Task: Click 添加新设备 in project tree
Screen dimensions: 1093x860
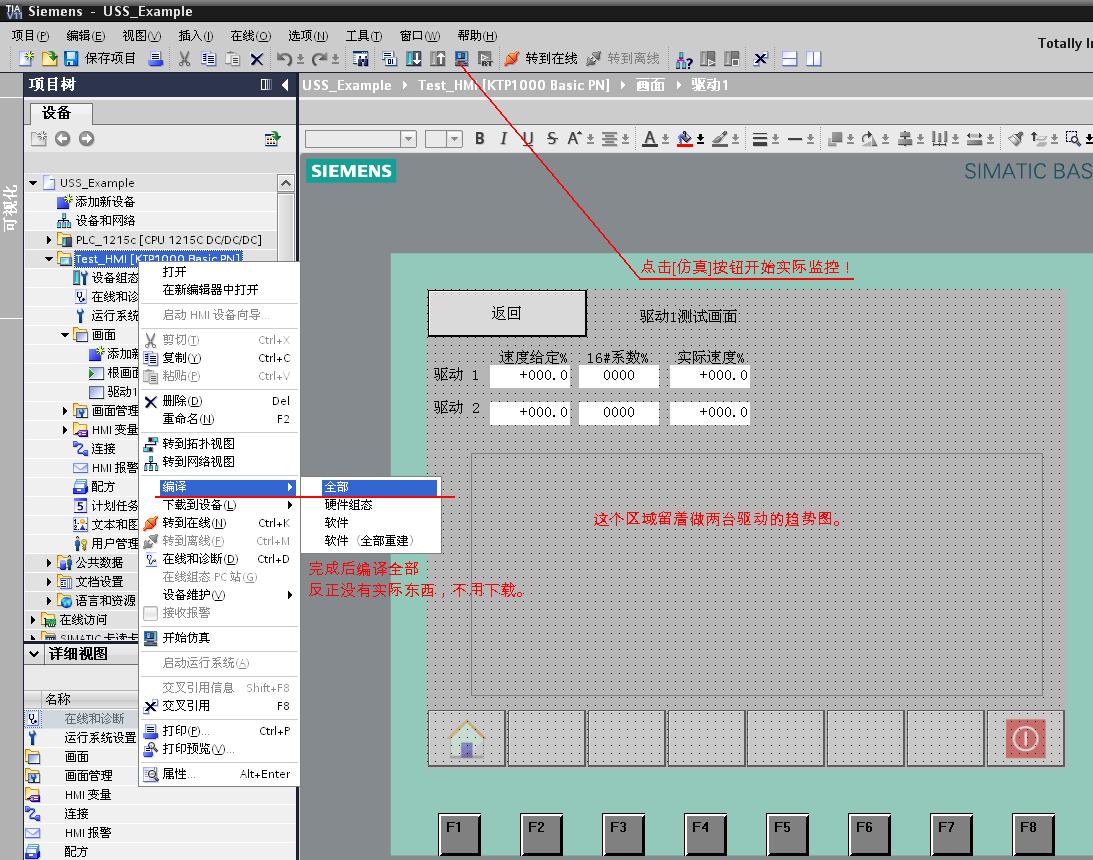Action: (x=105, y=202)
